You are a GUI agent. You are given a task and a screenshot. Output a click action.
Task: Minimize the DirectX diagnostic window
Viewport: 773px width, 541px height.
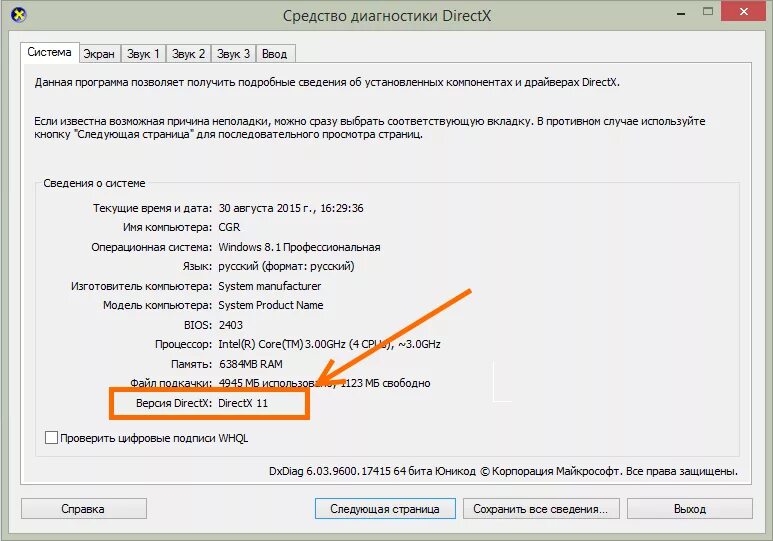click(x=681, y=13)
